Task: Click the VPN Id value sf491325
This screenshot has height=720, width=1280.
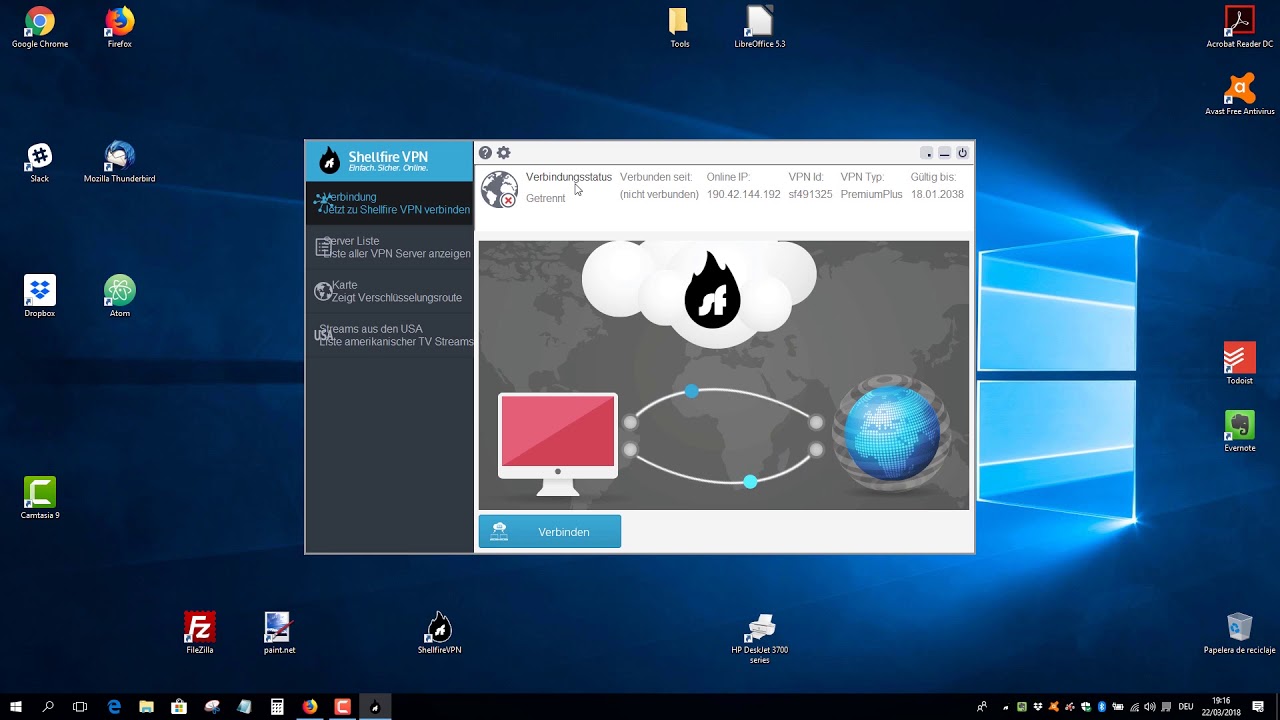Action: [810, 194]
